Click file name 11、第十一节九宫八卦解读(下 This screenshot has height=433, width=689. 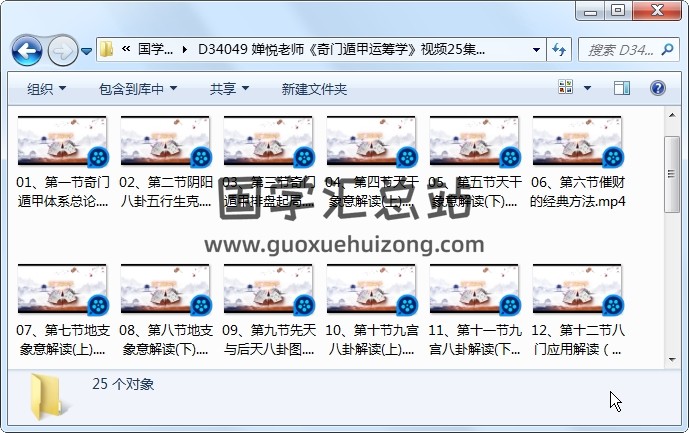click(x=475, y=339)
